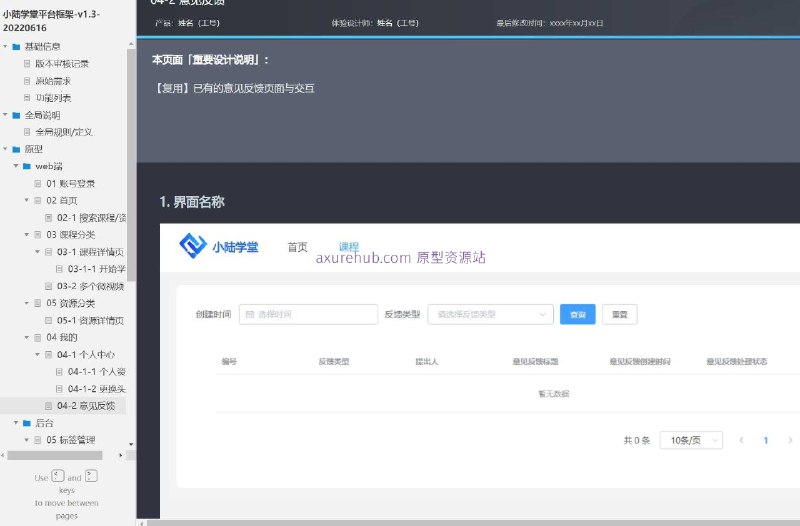Collapse the 03 课程分类 tree arrow
This screenshot has height=526, width=800.
coord(27,234)
